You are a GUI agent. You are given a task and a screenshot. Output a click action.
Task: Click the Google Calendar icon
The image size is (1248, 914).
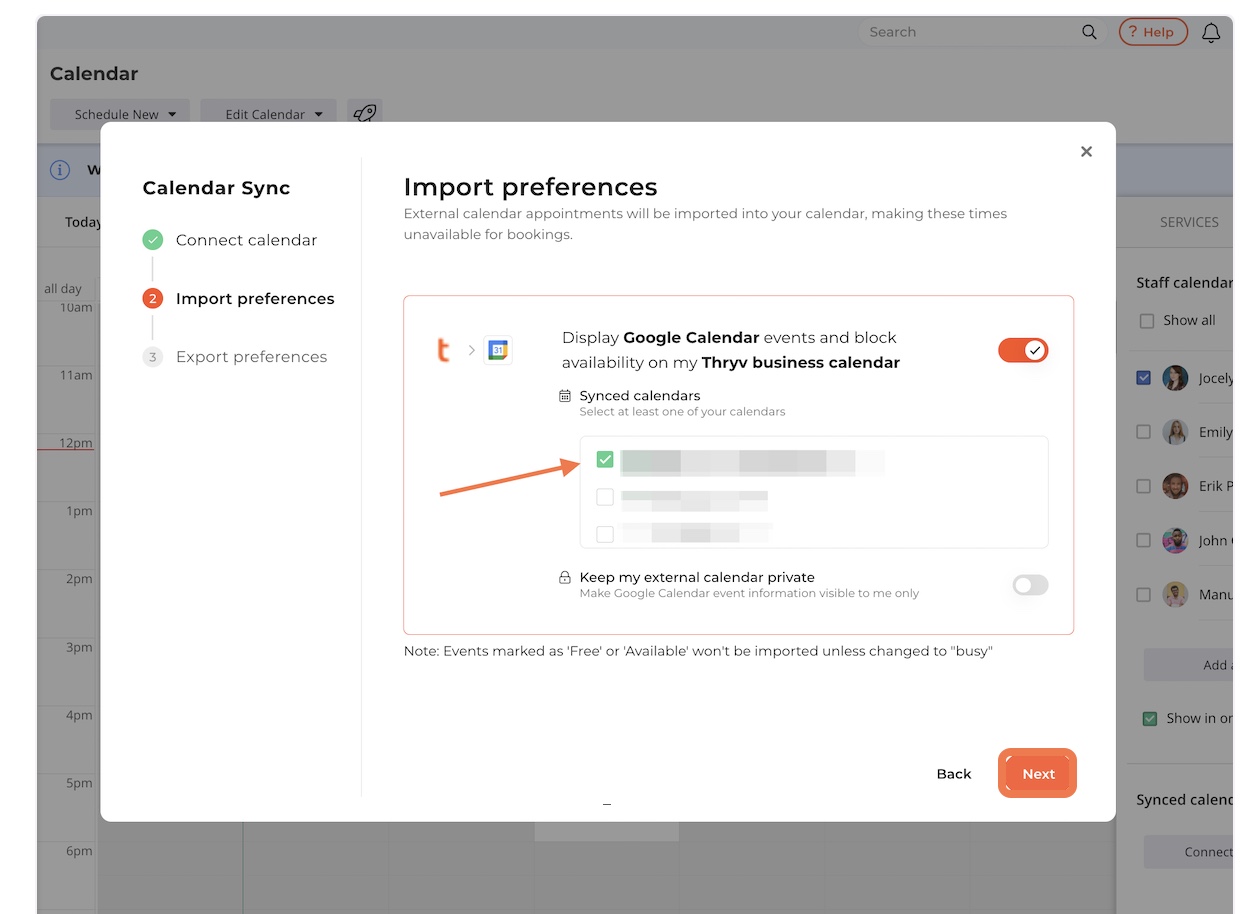pos(498,350)
